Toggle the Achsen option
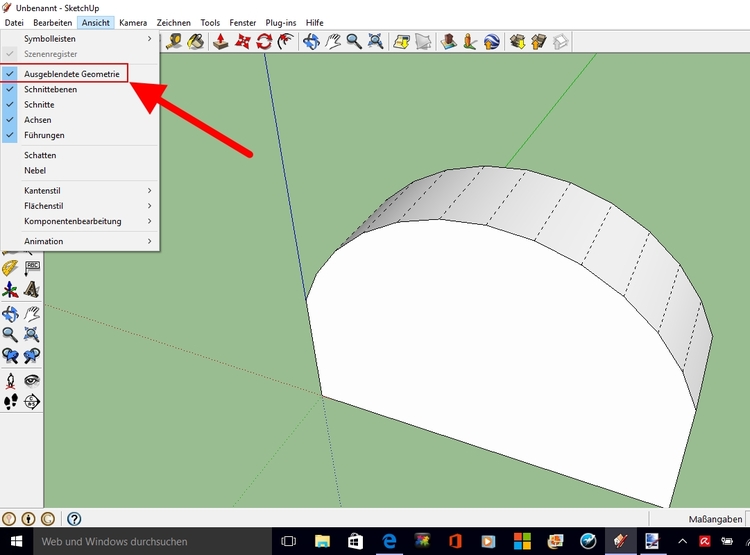This screenshot has height=555, width=750. coord(79,120)
